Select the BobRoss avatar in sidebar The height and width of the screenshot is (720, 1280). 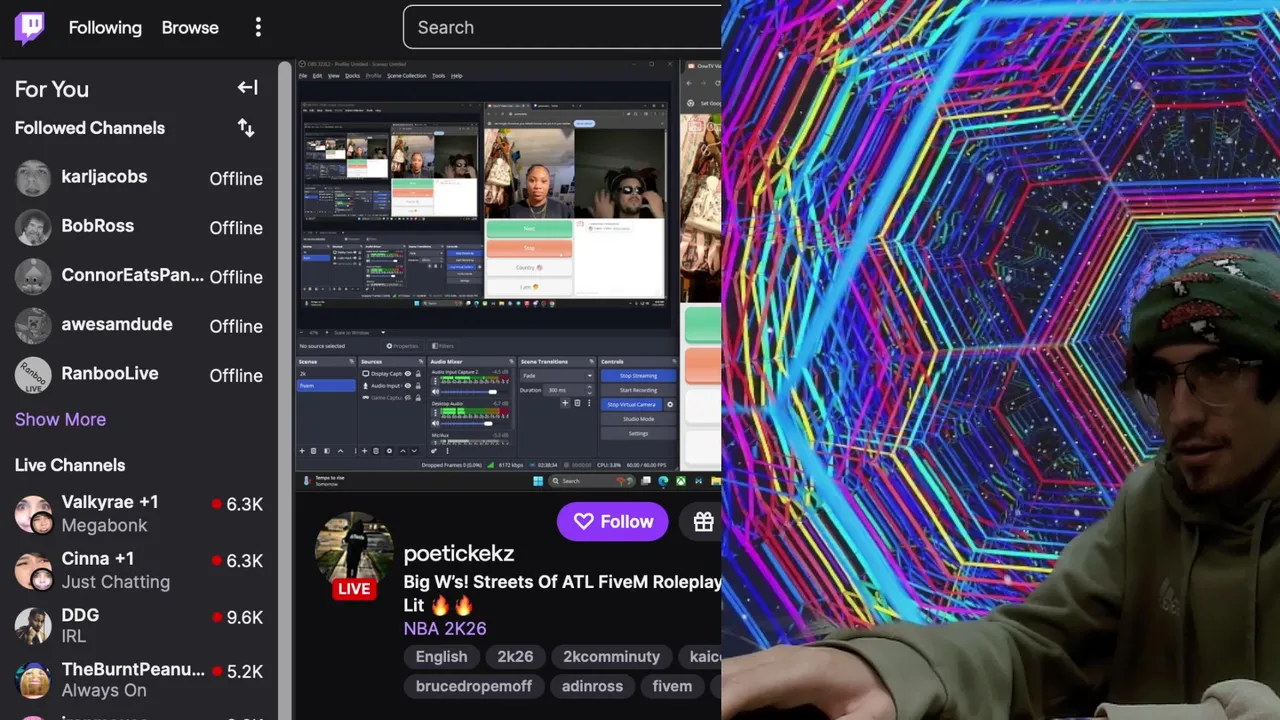tap(33, 227)
